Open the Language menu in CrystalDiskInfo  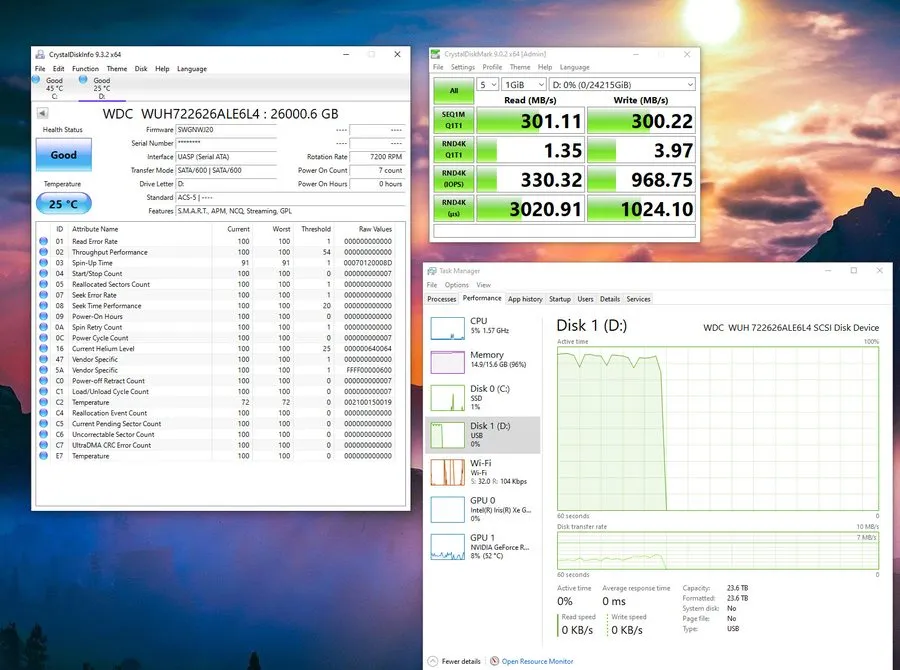click(x=192, y=68)
